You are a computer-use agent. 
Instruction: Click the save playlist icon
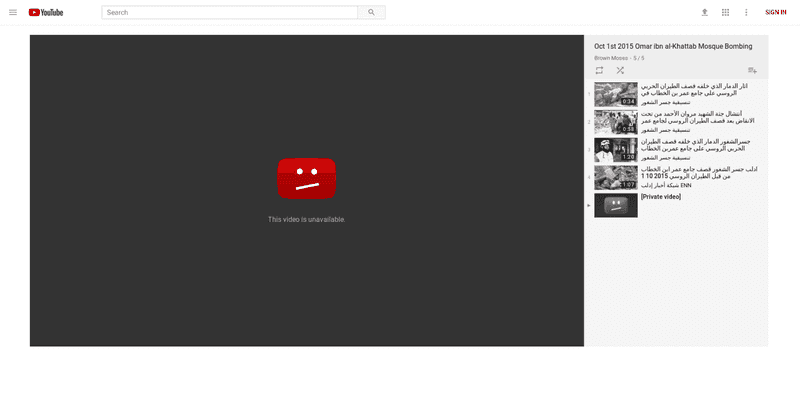pos(752,70)
